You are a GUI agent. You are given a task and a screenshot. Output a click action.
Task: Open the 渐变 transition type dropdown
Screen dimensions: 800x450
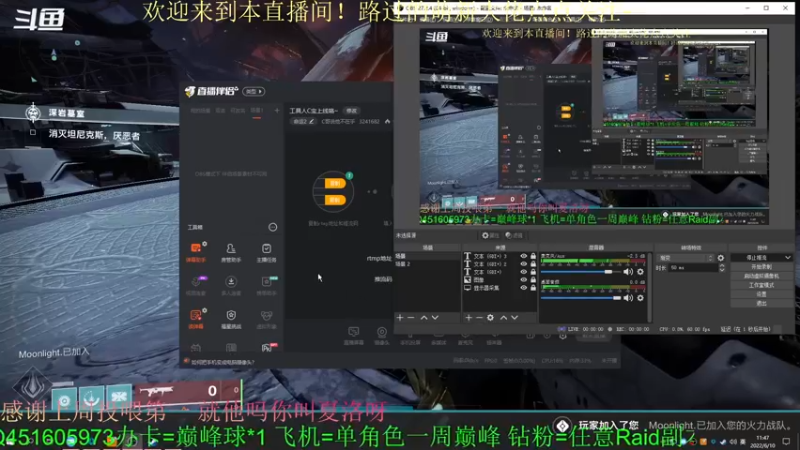coord(685,258)
